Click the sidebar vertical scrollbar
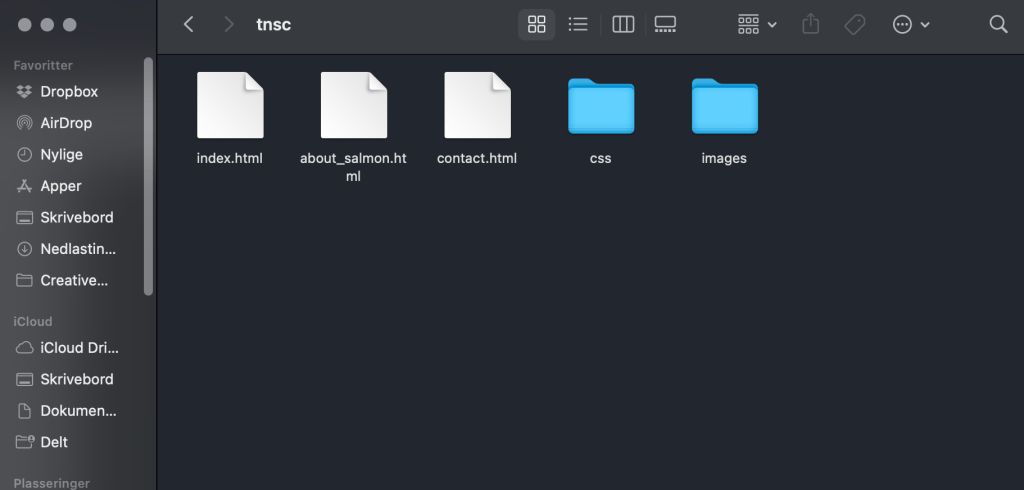 tap(149, 175)
